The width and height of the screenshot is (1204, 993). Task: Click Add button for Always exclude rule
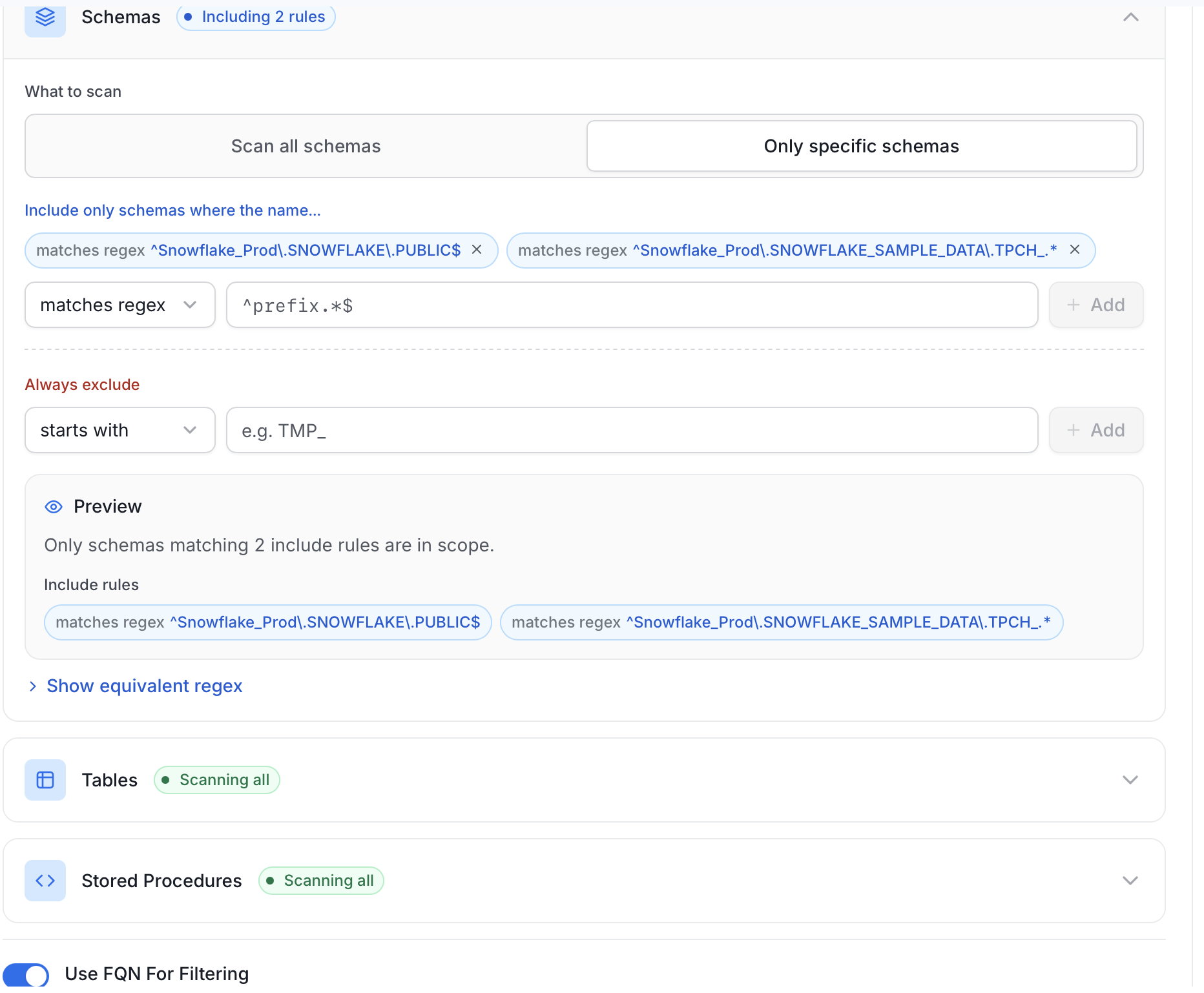tap(1096, 430)
